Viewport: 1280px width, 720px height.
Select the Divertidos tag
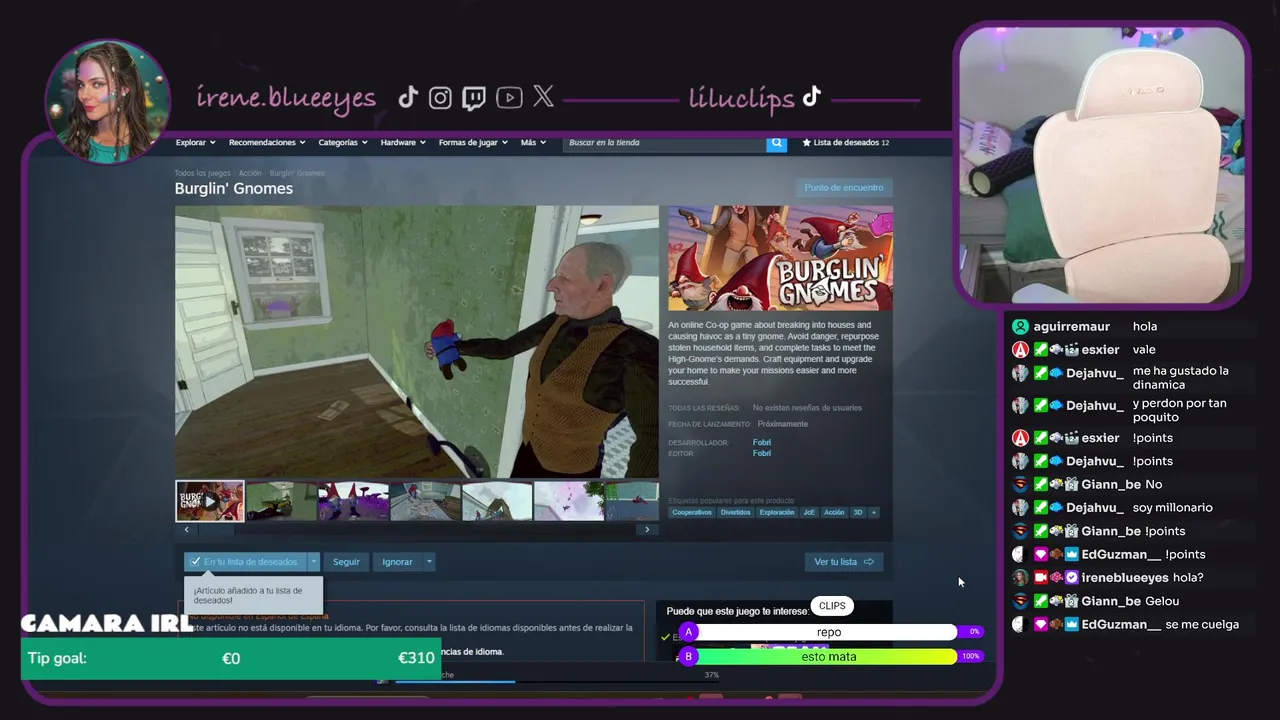[x=735, y=512]
